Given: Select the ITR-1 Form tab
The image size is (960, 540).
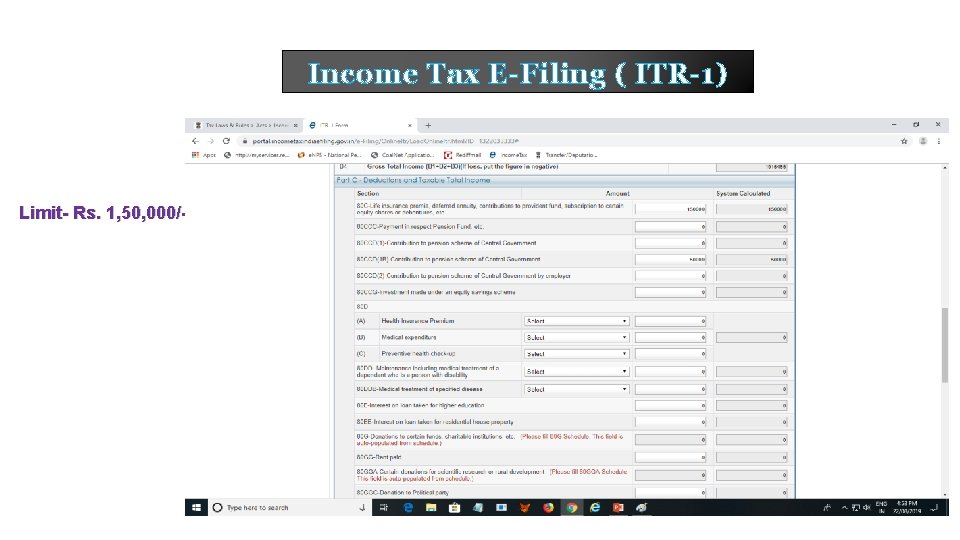Looking at the screenshot, I should tap(360, 125).
